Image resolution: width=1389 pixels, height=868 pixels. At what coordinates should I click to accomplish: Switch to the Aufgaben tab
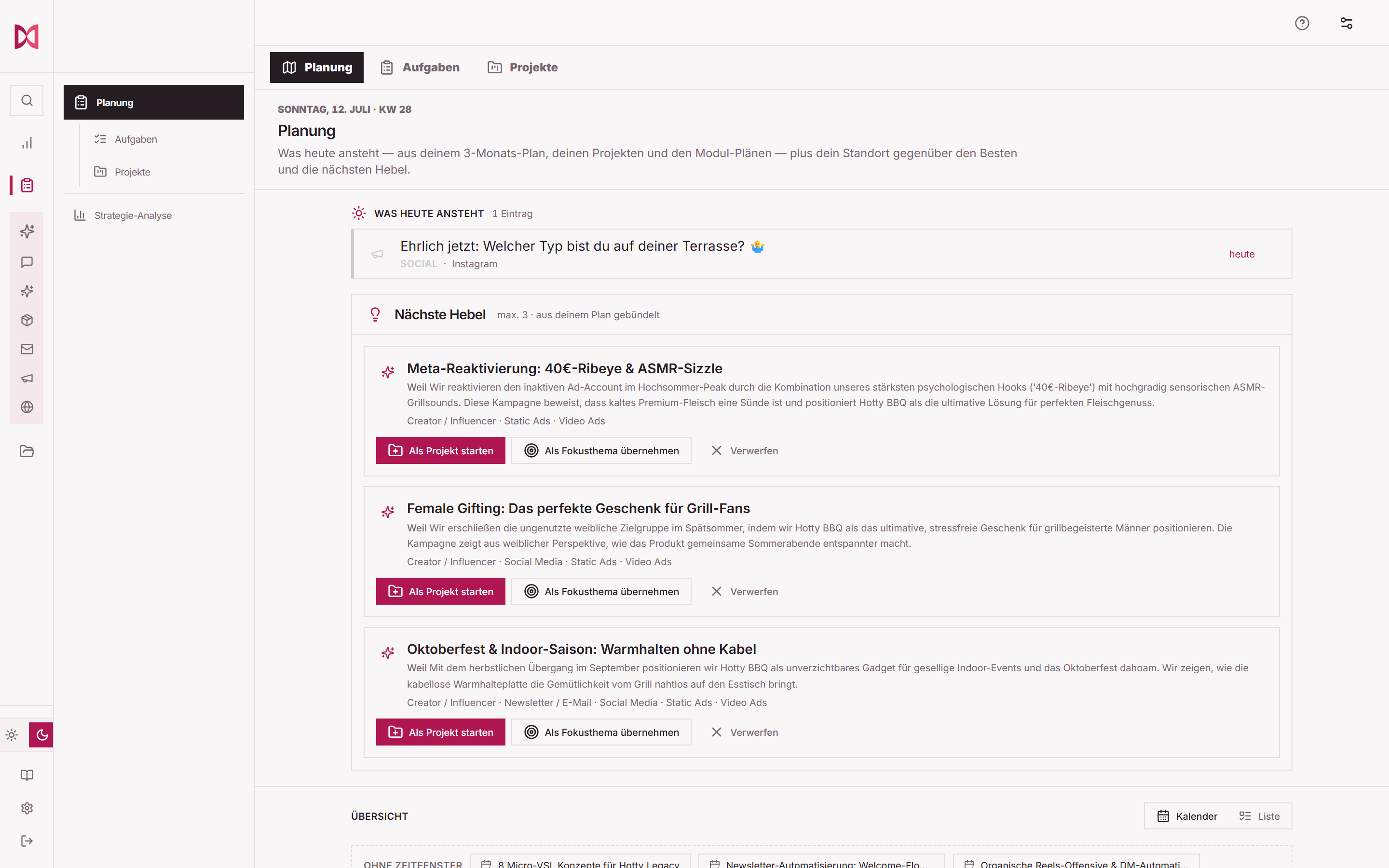pos(420,67)
